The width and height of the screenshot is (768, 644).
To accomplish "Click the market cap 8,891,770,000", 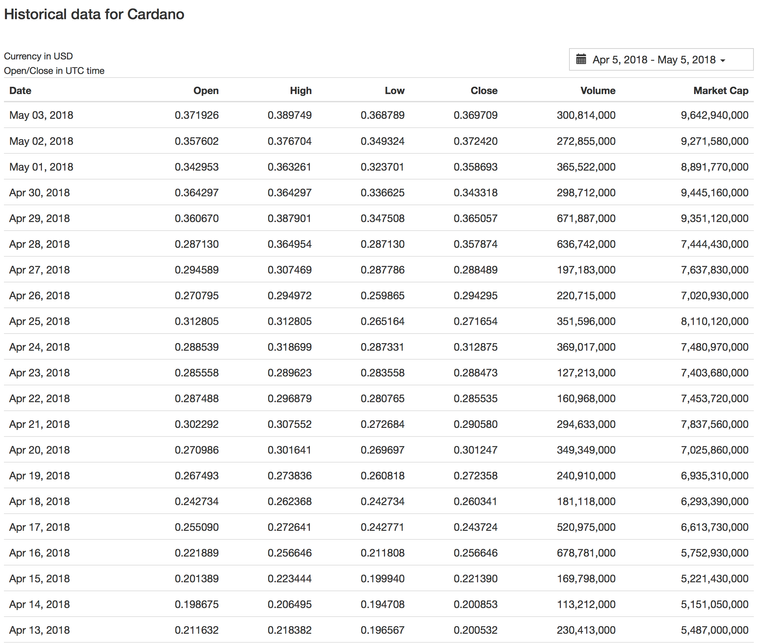I will [714, 167].
